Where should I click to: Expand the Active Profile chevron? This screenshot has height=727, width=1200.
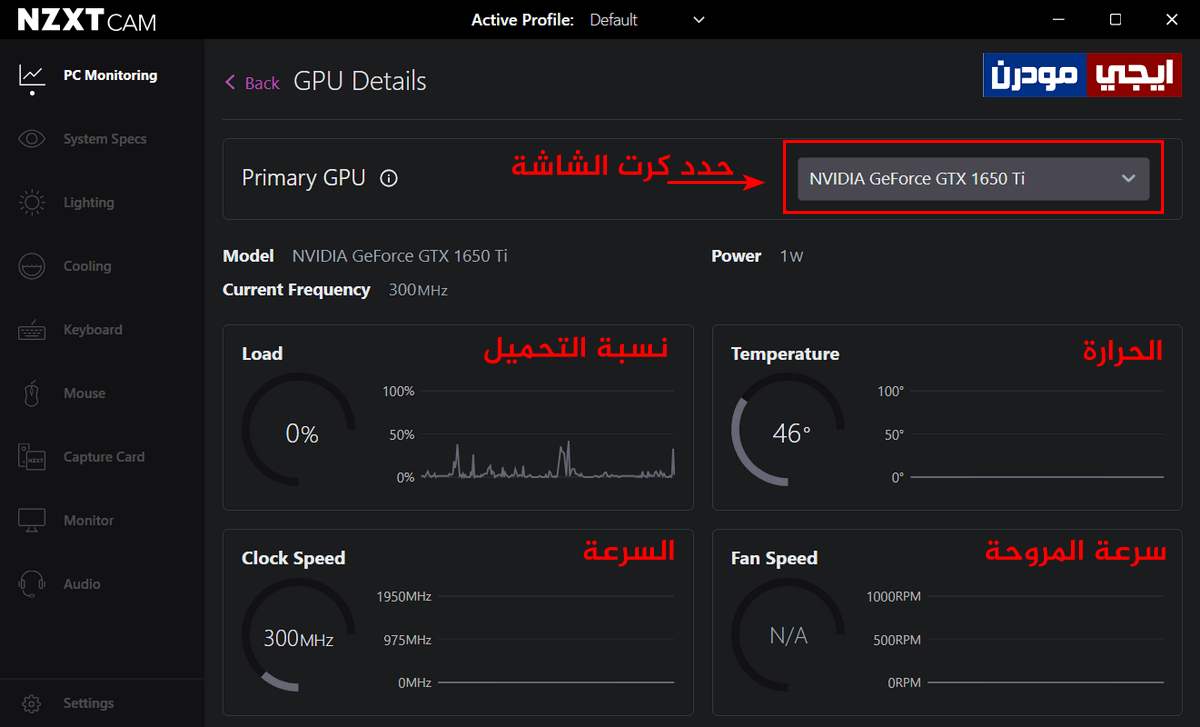coord(699,19)
